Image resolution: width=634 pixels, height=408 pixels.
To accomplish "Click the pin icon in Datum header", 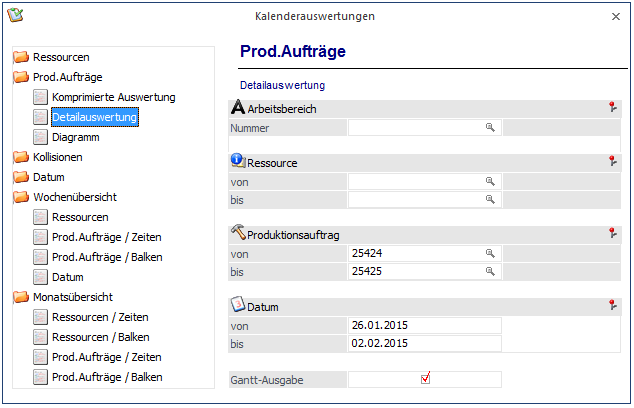I will click(x=611, y=306).
